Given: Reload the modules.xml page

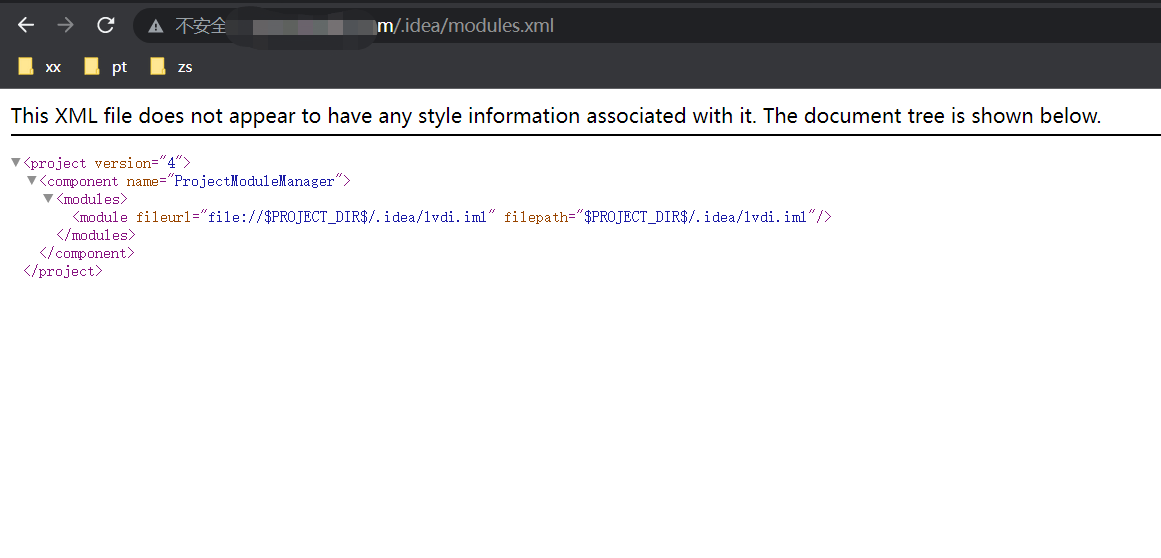Looking at the screenshot, I should (106, 26).
